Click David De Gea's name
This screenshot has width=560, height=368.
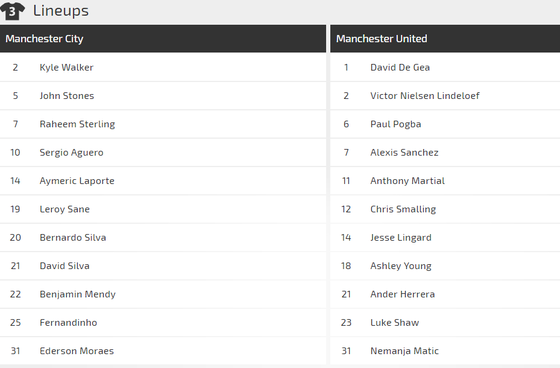tap(400, 68)
